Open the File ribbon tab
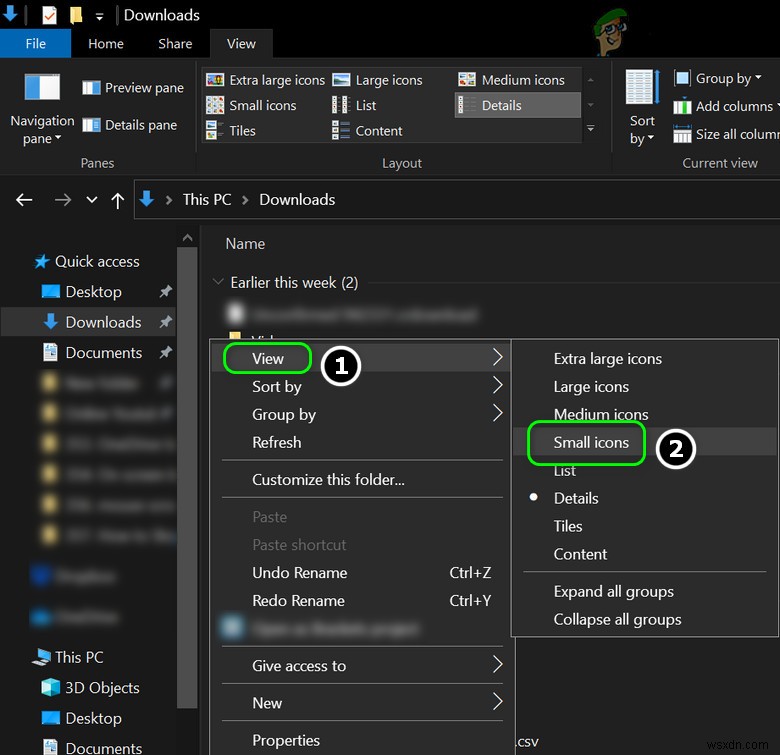 [36, 44]
